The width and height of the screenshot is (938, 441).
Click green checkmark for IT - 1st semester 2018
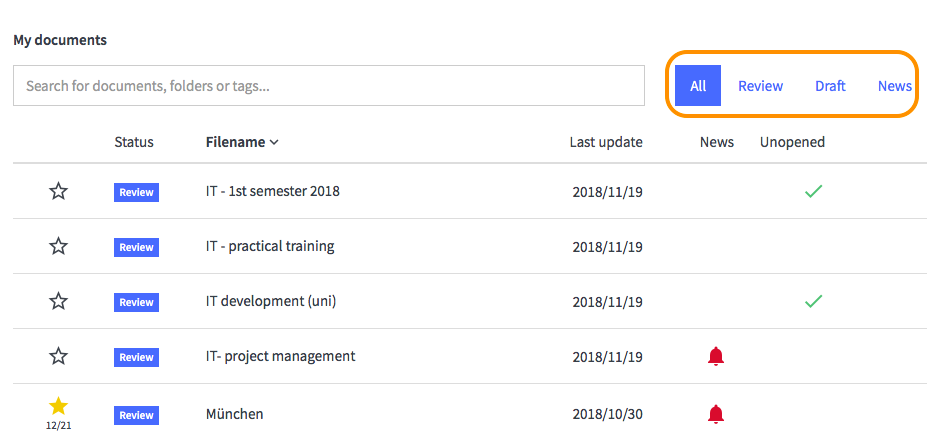tap(813, 192)
